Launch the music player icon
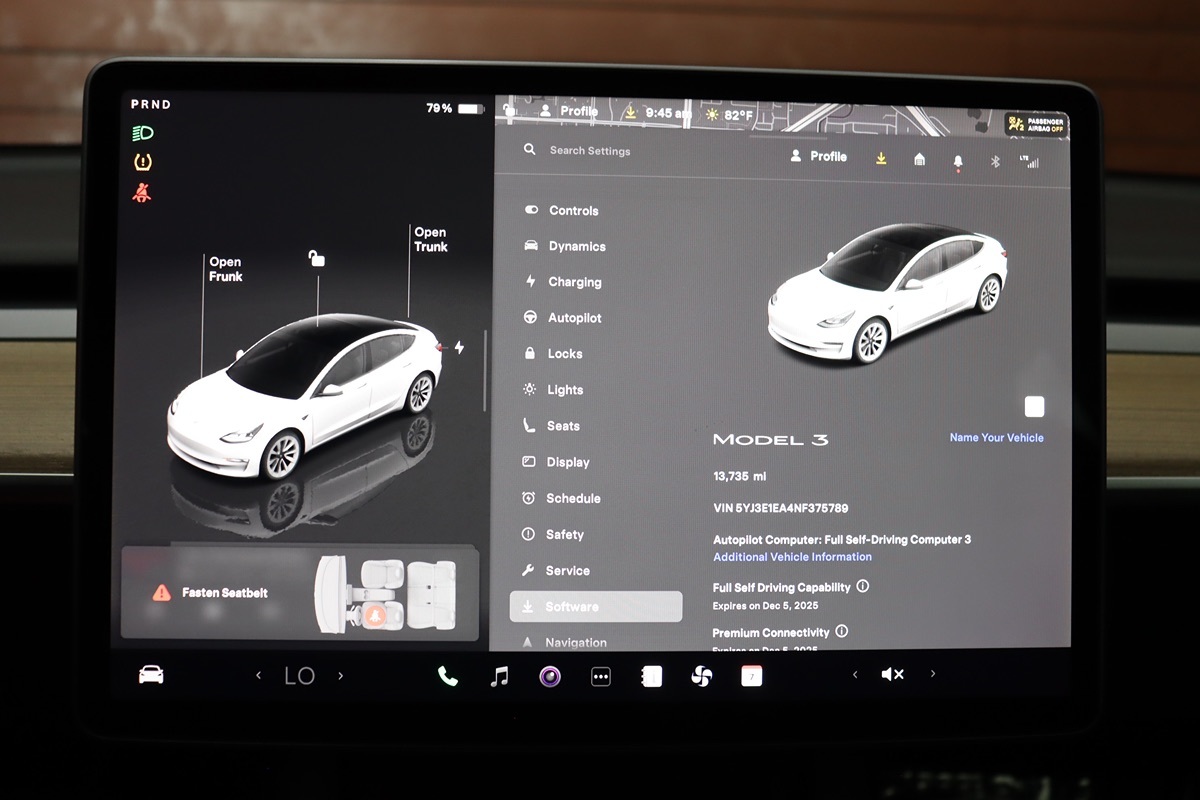This screenshot has width=1200, height=800. click(x=499, y=677)
